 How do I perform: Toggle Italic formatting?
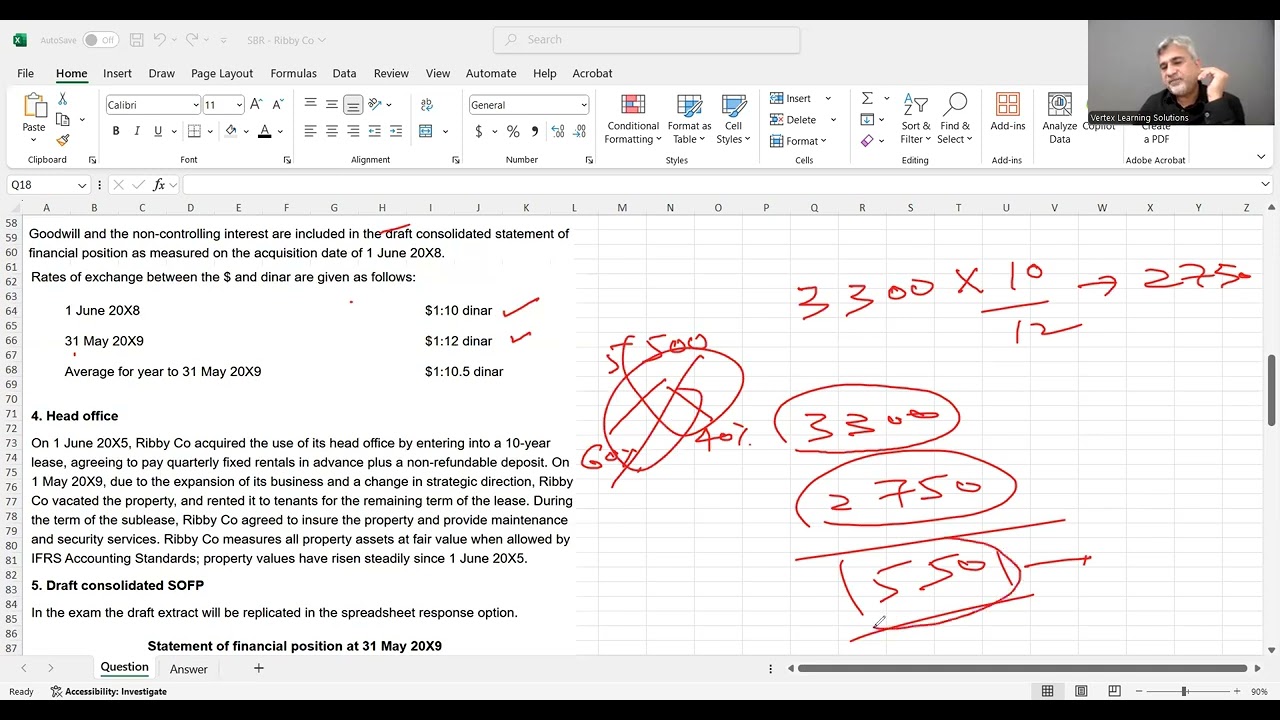[137, 131]
